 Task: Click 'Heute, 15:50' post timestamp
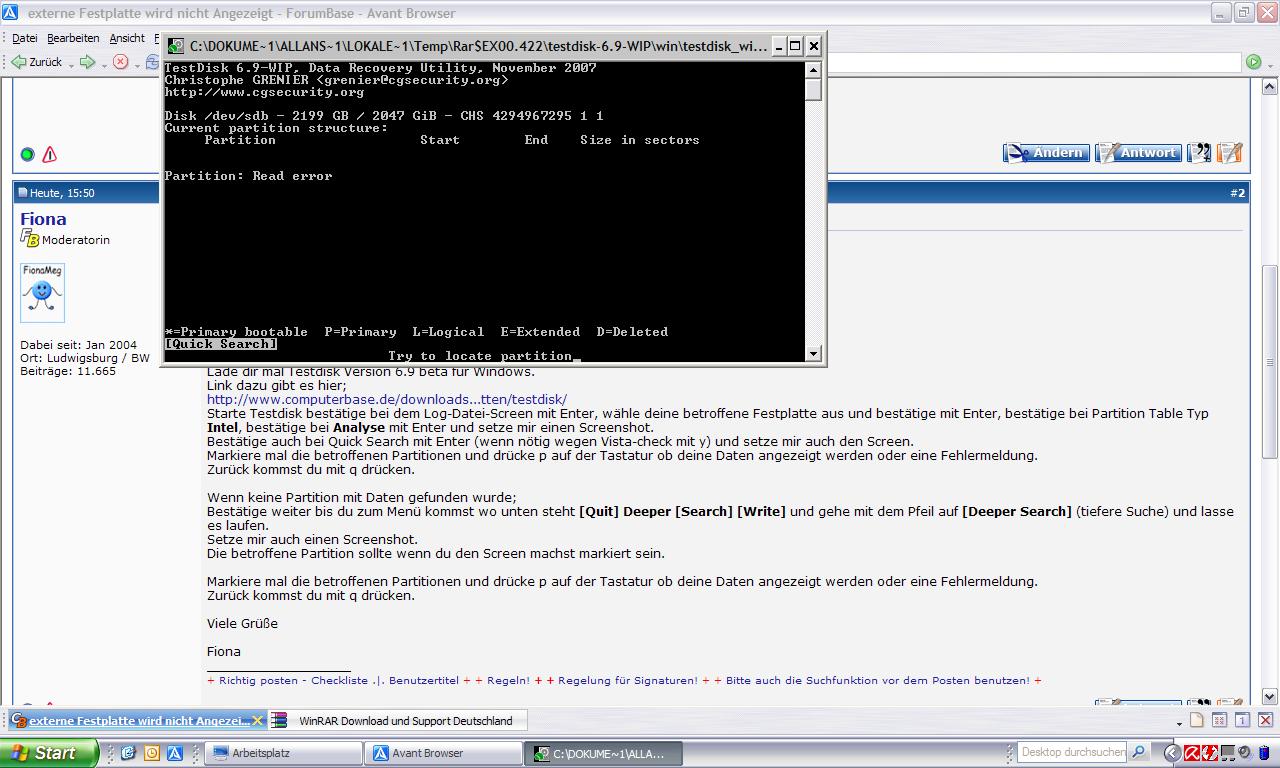click(62, 193)
